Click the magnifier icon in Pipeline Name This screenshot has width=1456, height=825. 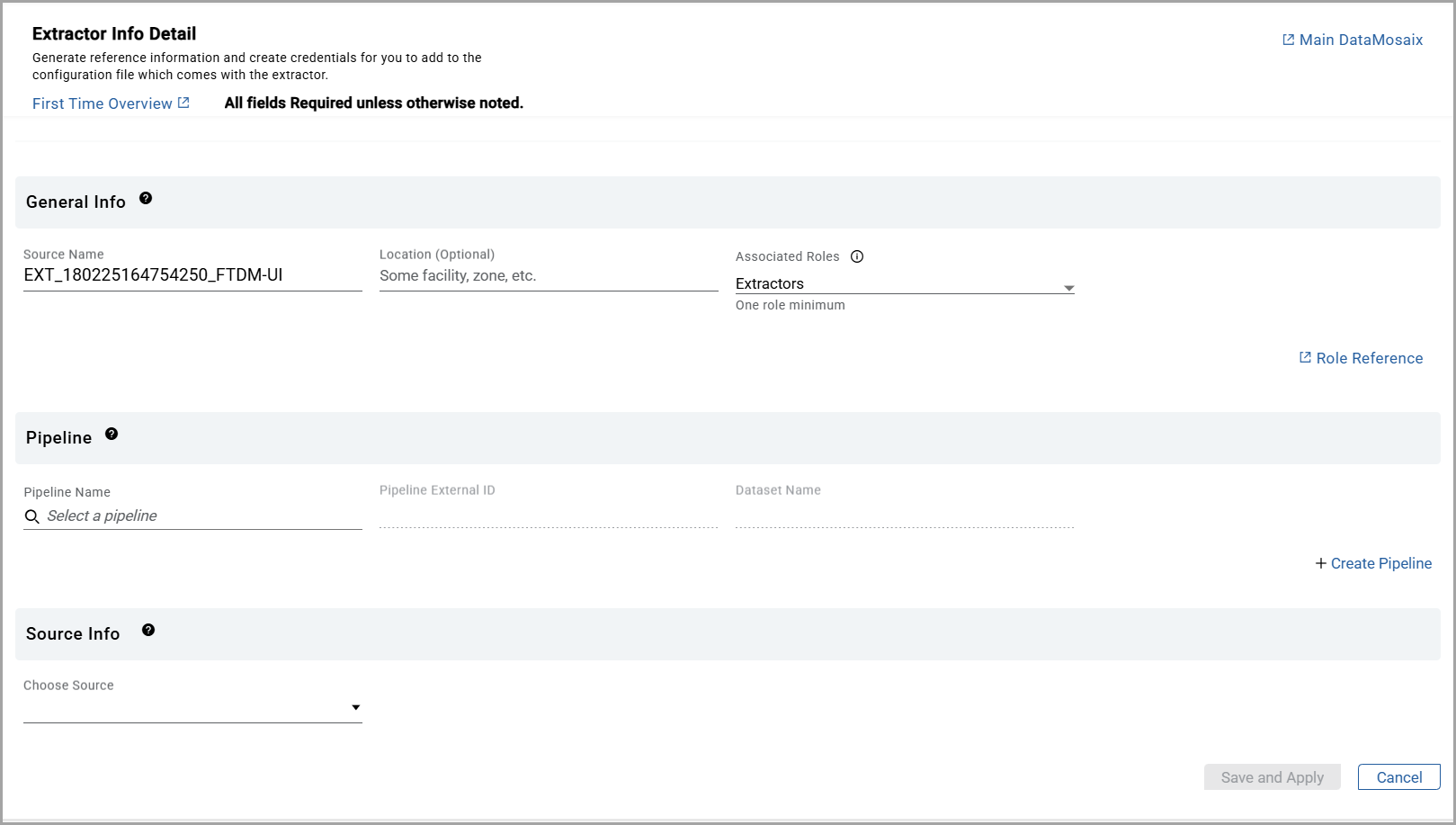click(x=32, y=516)
